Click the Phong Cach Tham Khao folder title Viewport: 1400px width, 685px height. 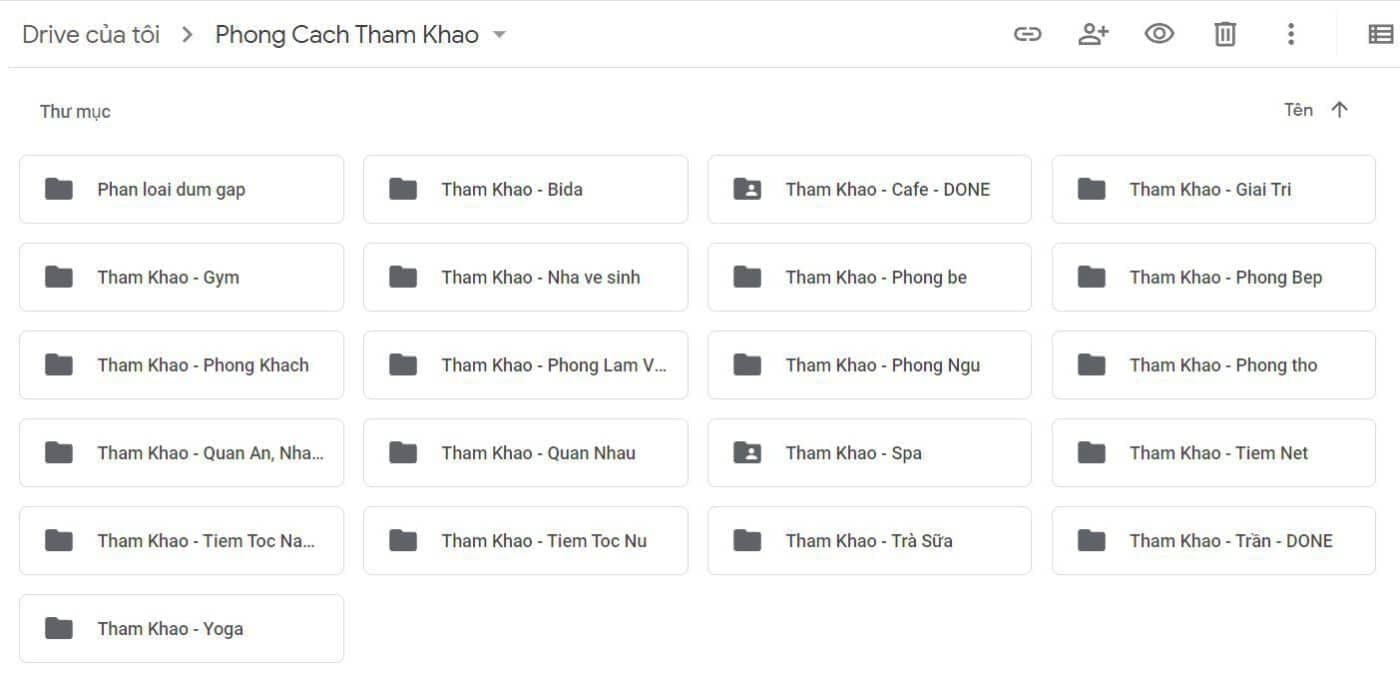point(346,35)
